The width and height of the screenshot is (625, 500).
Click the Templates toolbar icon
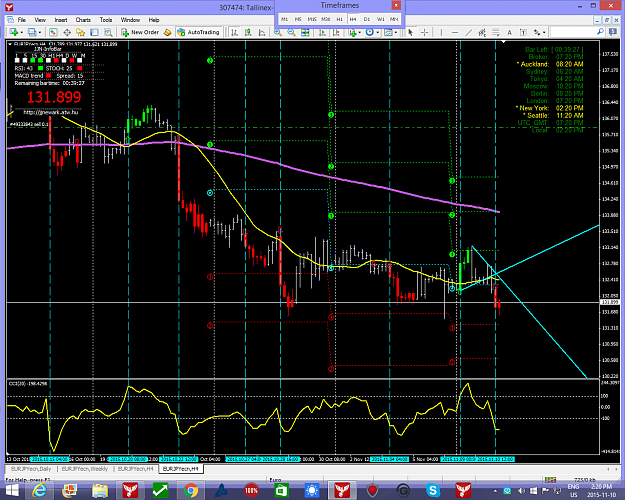click(388, 32)
